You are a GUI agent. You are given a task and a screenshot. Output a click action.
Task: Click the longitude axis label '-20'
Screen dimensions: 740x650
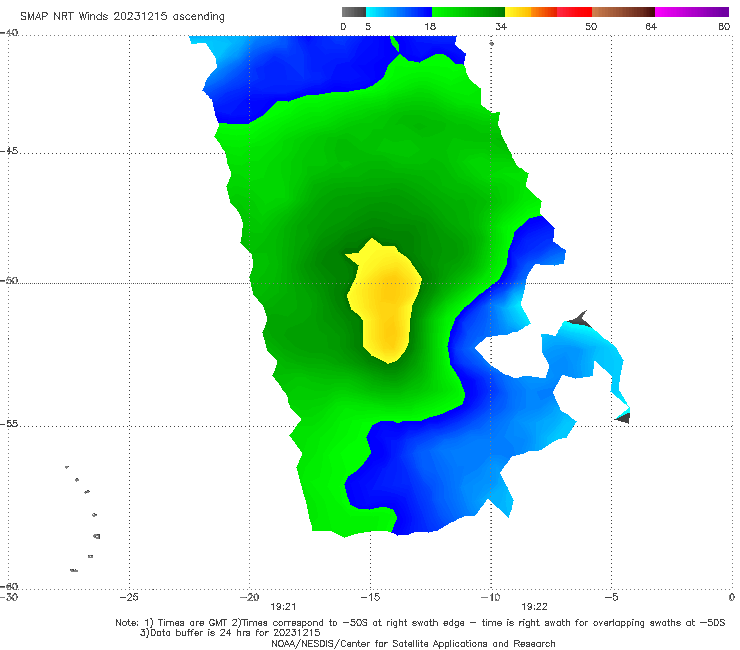click(249, 597)
